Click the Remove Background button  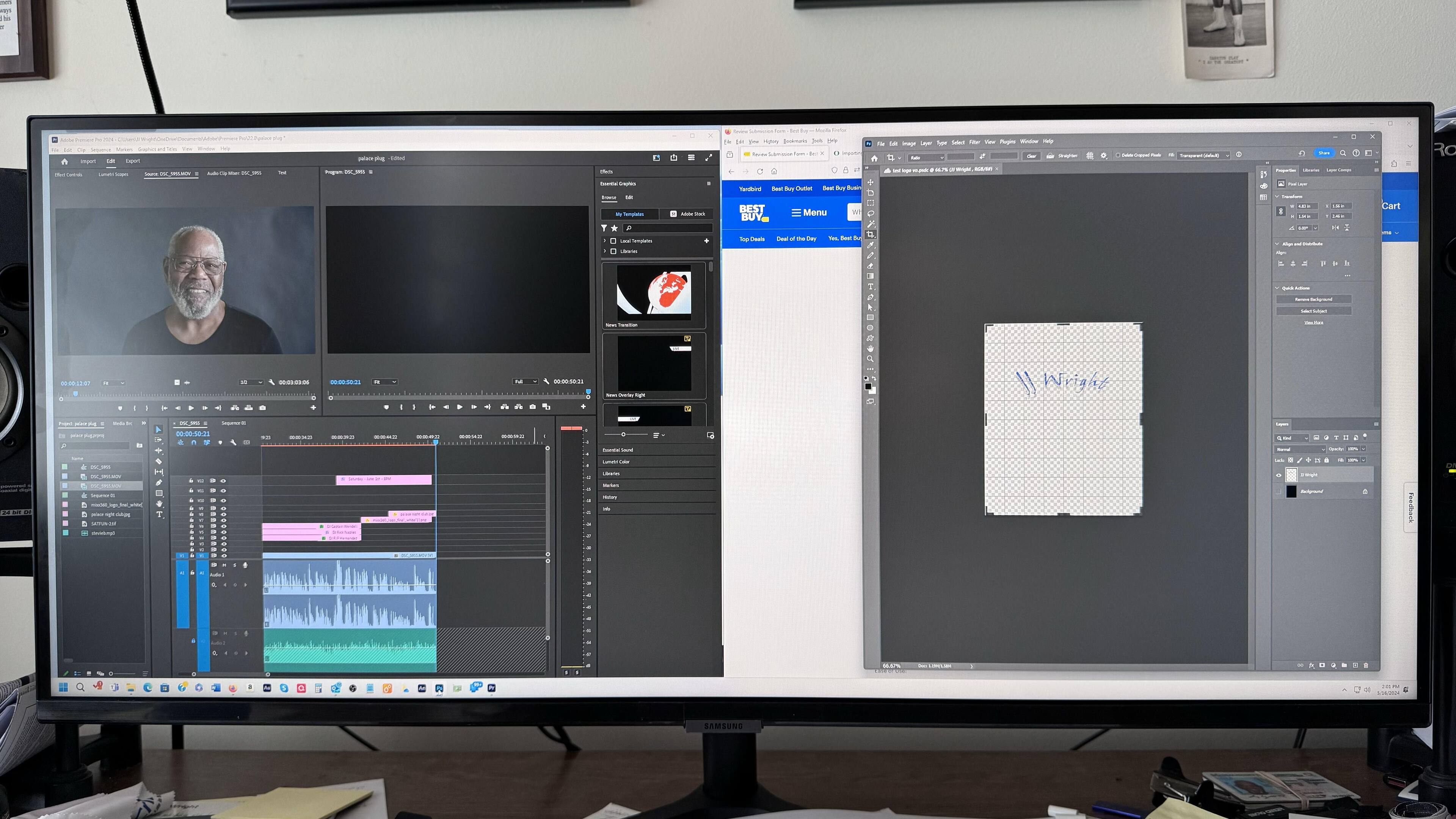point(1313,300)
